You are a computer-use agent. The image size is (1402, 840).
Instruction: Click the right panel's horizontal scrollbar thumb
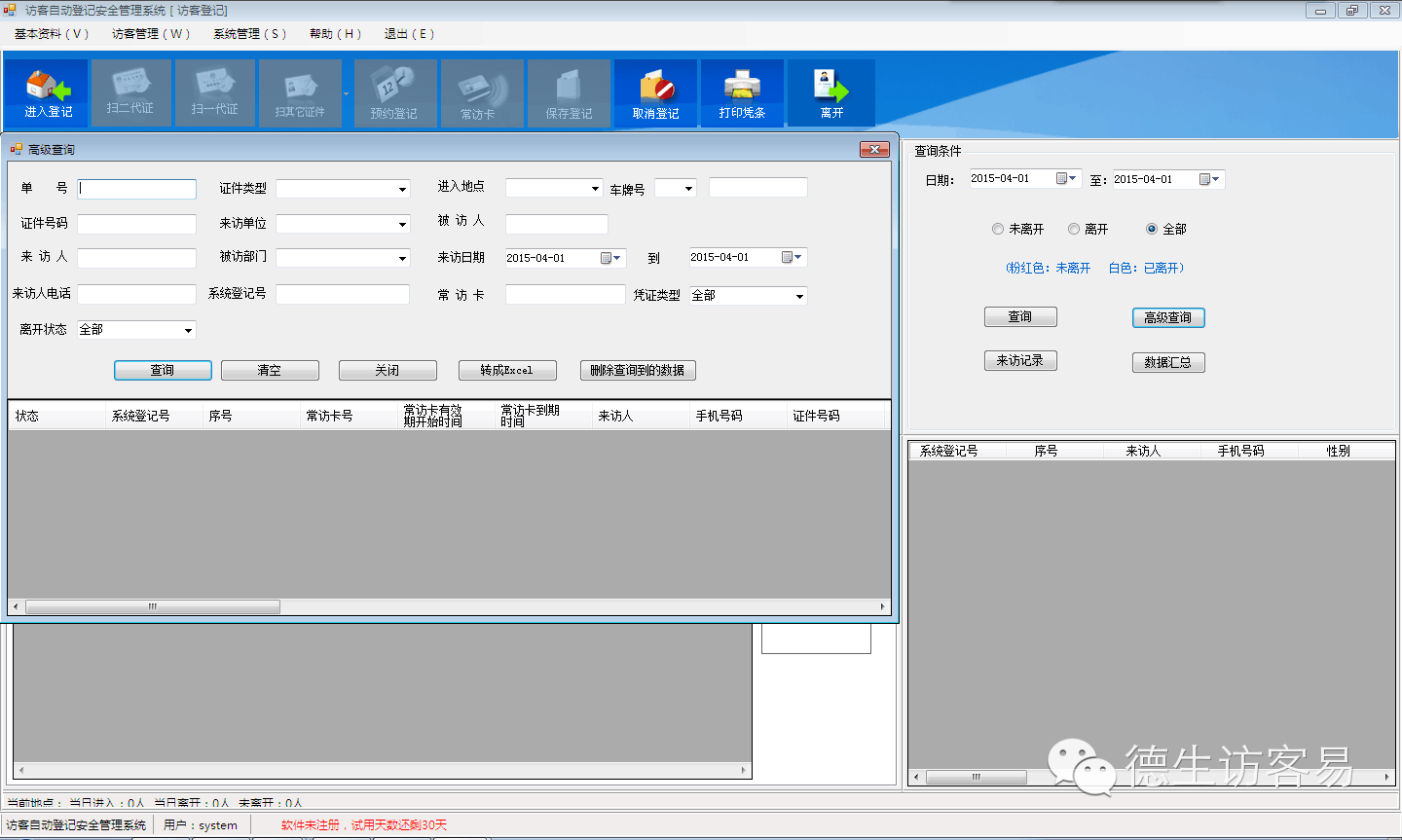(977, 777)
